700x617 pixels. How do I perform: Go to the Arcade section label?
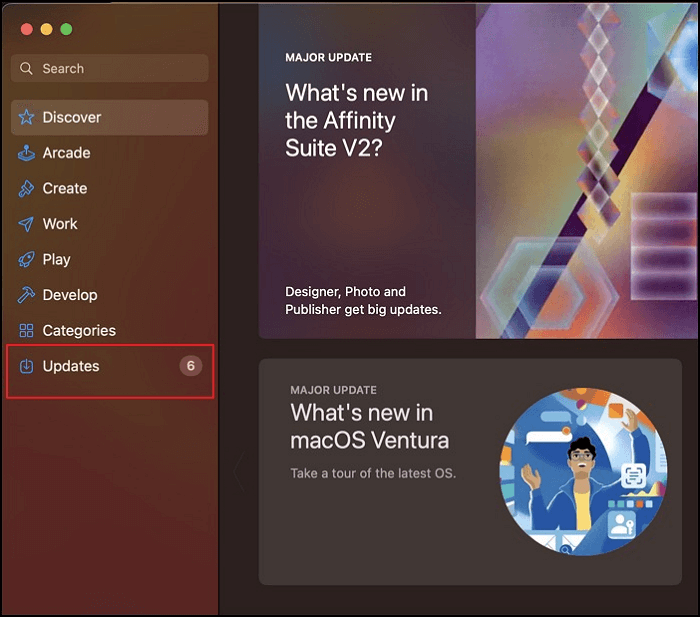point(67,153)
